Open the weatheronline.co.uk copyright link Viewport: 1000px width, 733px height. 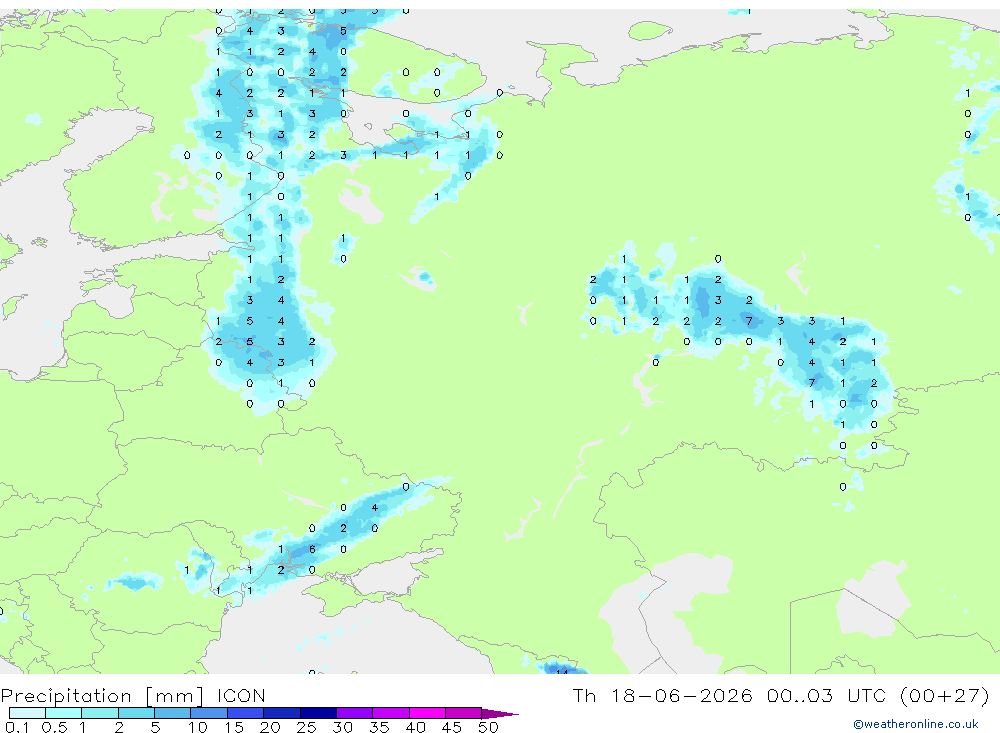[916, 724]
